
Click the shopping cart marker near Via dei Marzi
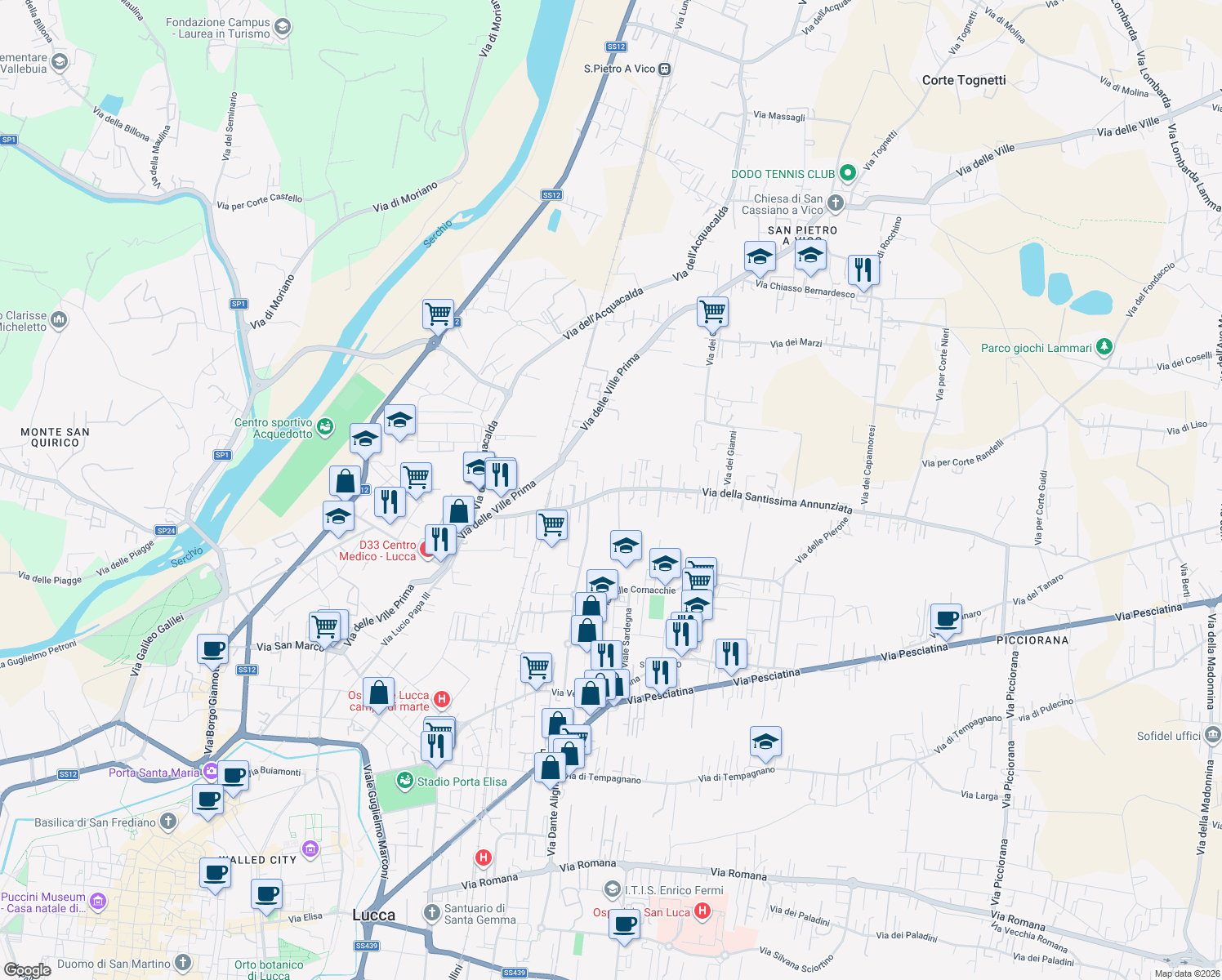pos(712,311)
